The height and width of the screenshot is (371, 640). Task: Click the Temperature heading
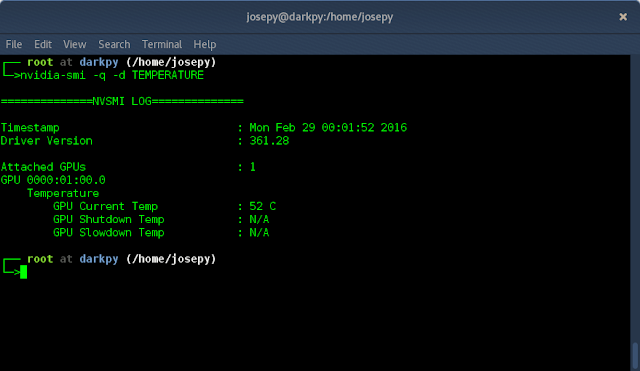click(63, 193)
